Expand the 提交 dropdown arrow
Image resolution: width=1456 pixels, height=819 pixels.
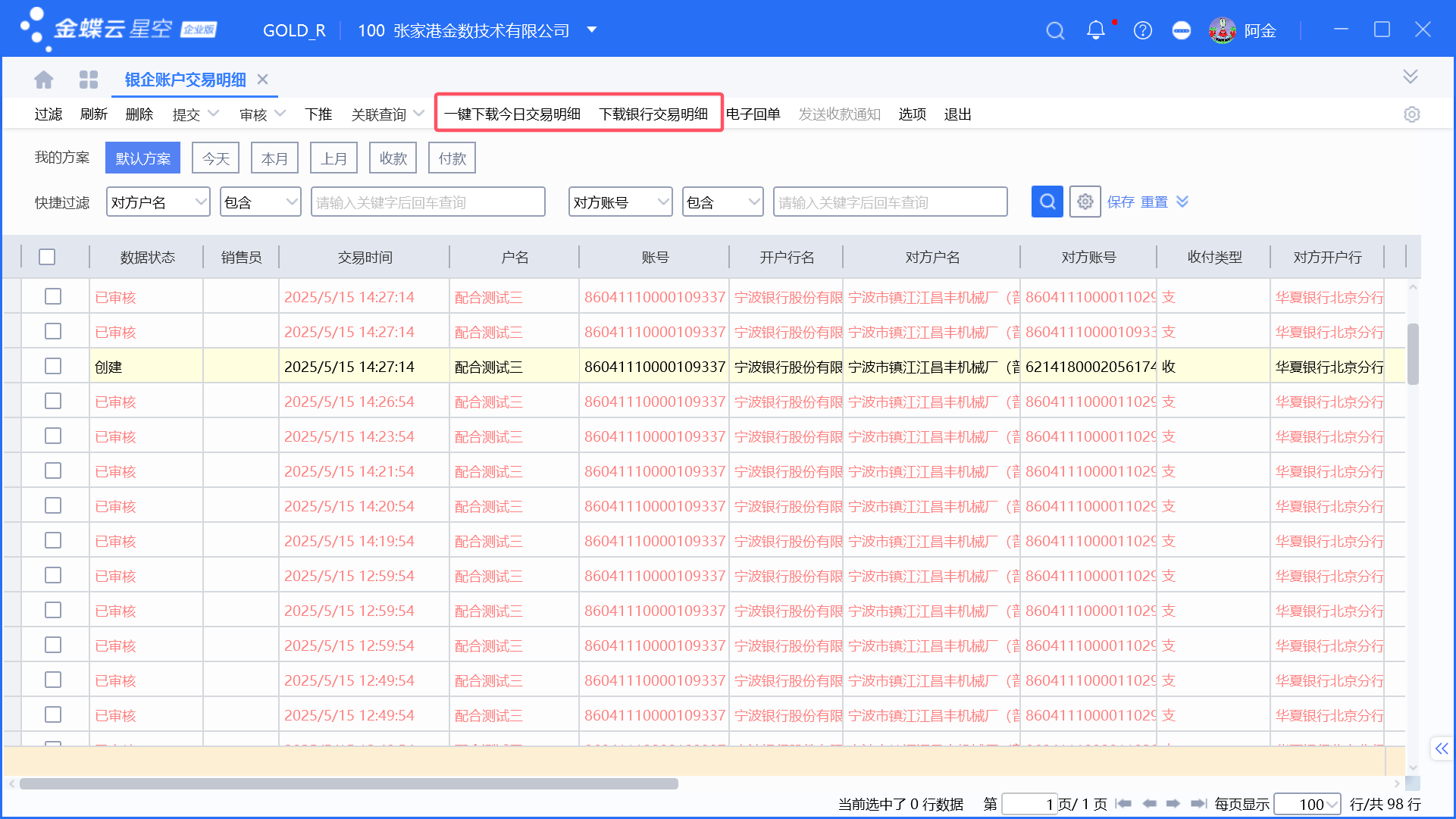pyautogui.click(x=213, y=114)
